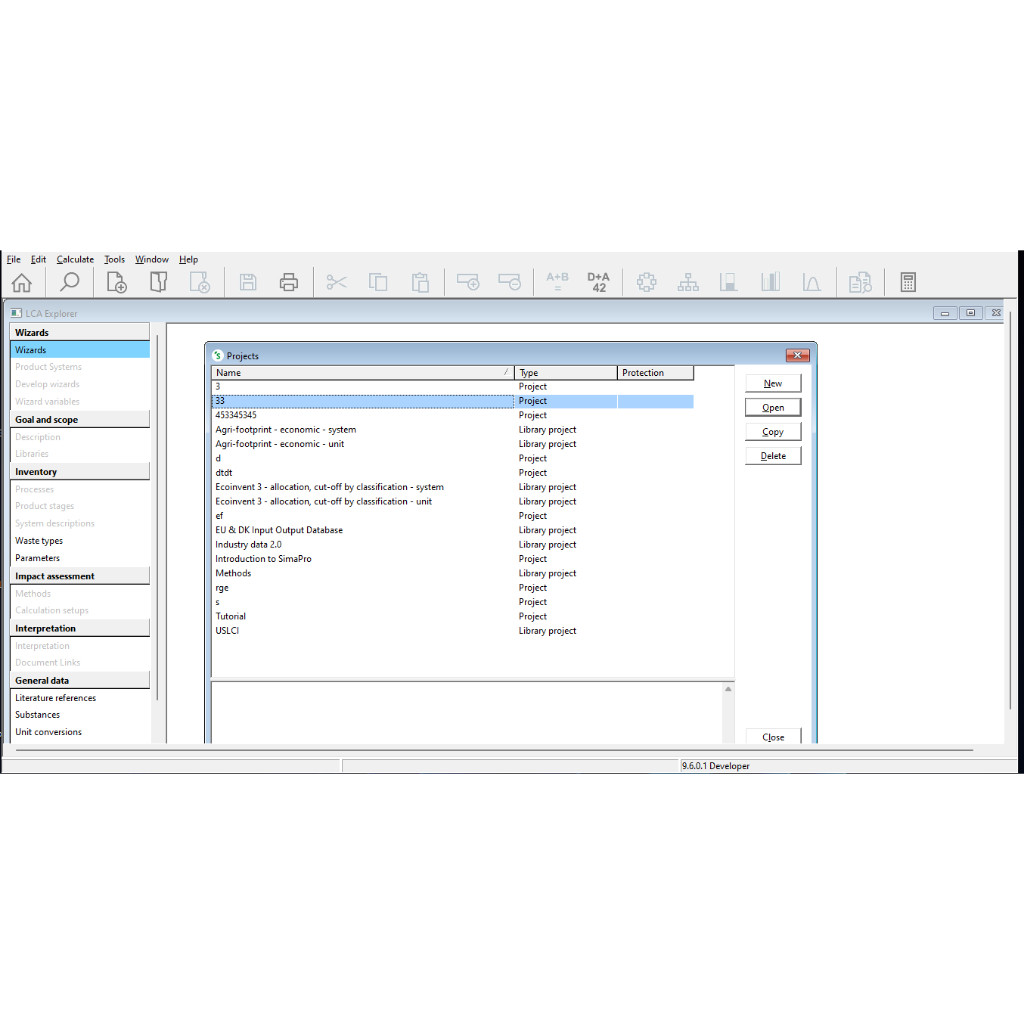
Task: Close the Projects dialog with red X
Action: (797, 355)
